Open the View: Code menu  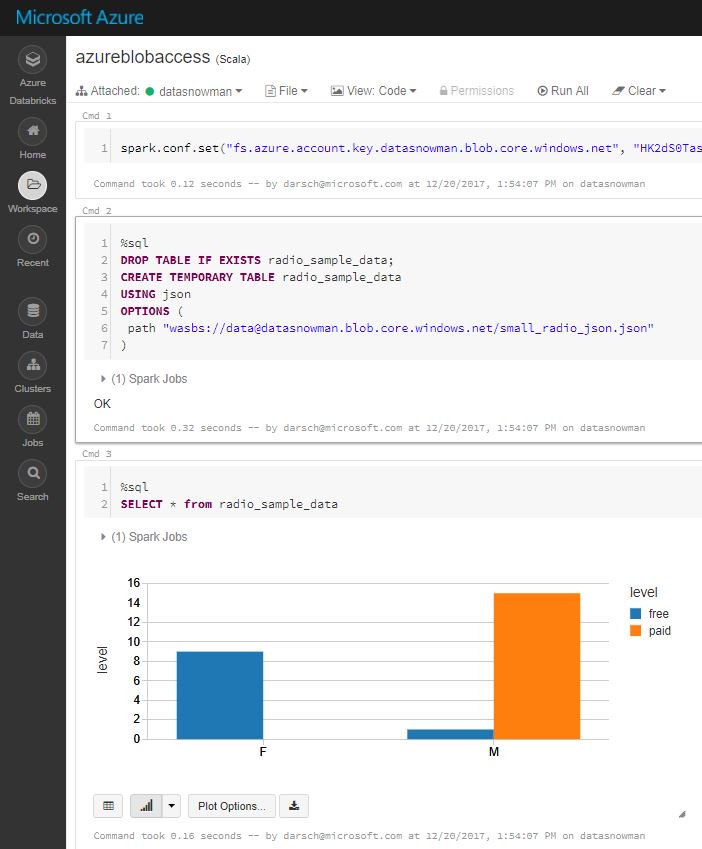(373, 91)
